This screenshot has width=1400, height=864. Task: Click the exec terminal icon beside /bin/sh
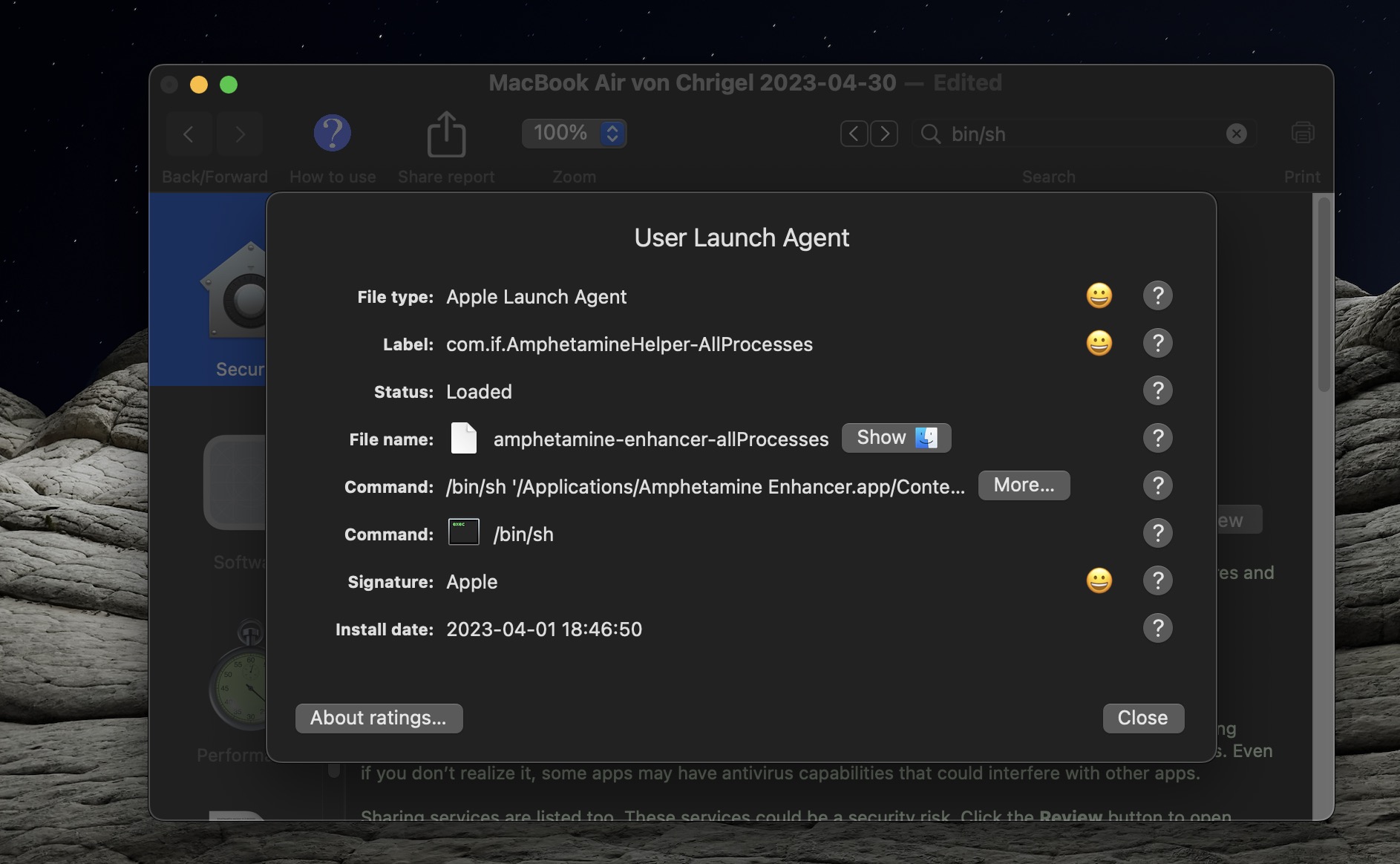[x=464, y=532]
